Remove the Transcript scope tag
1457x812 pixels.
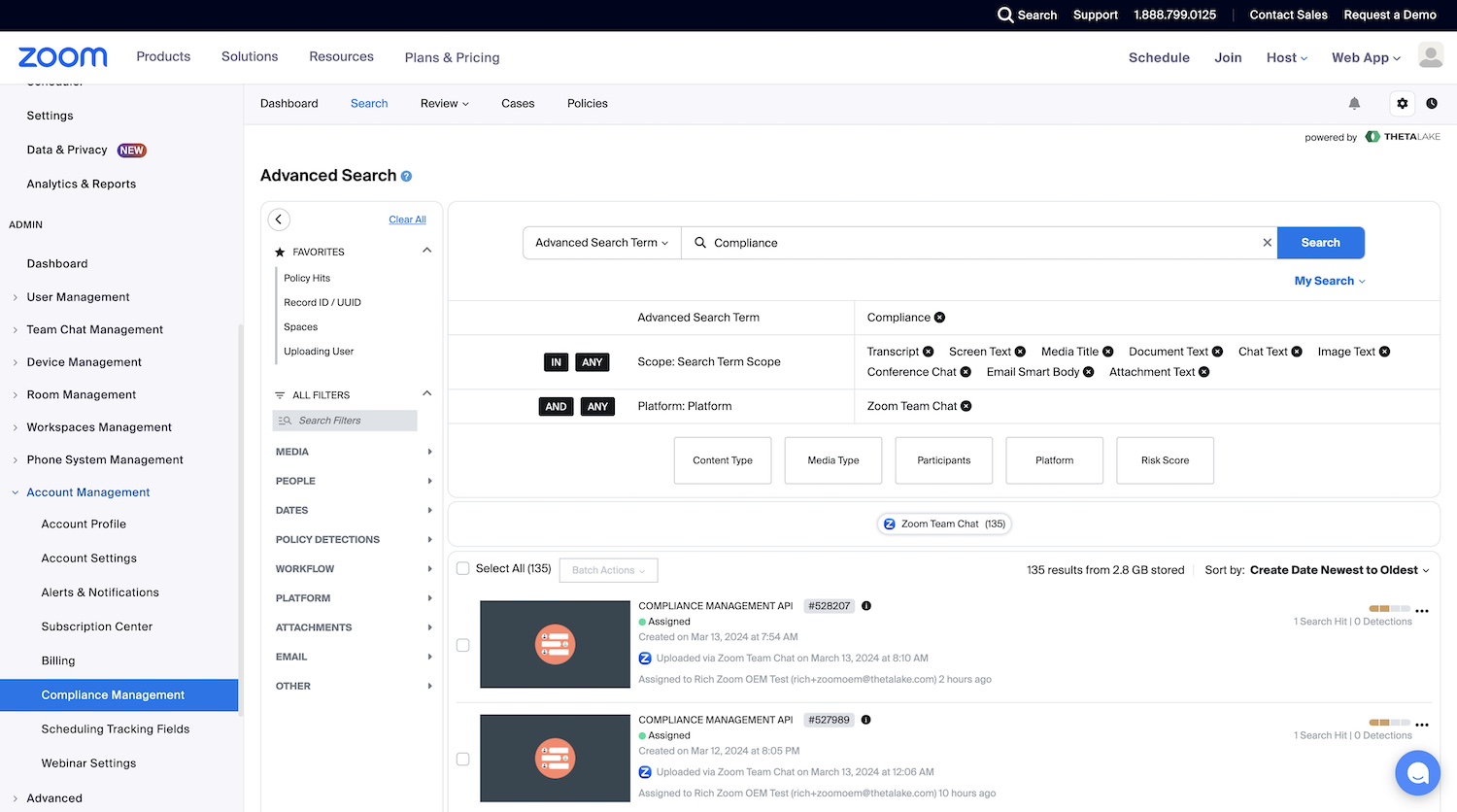tap(929, 352)
